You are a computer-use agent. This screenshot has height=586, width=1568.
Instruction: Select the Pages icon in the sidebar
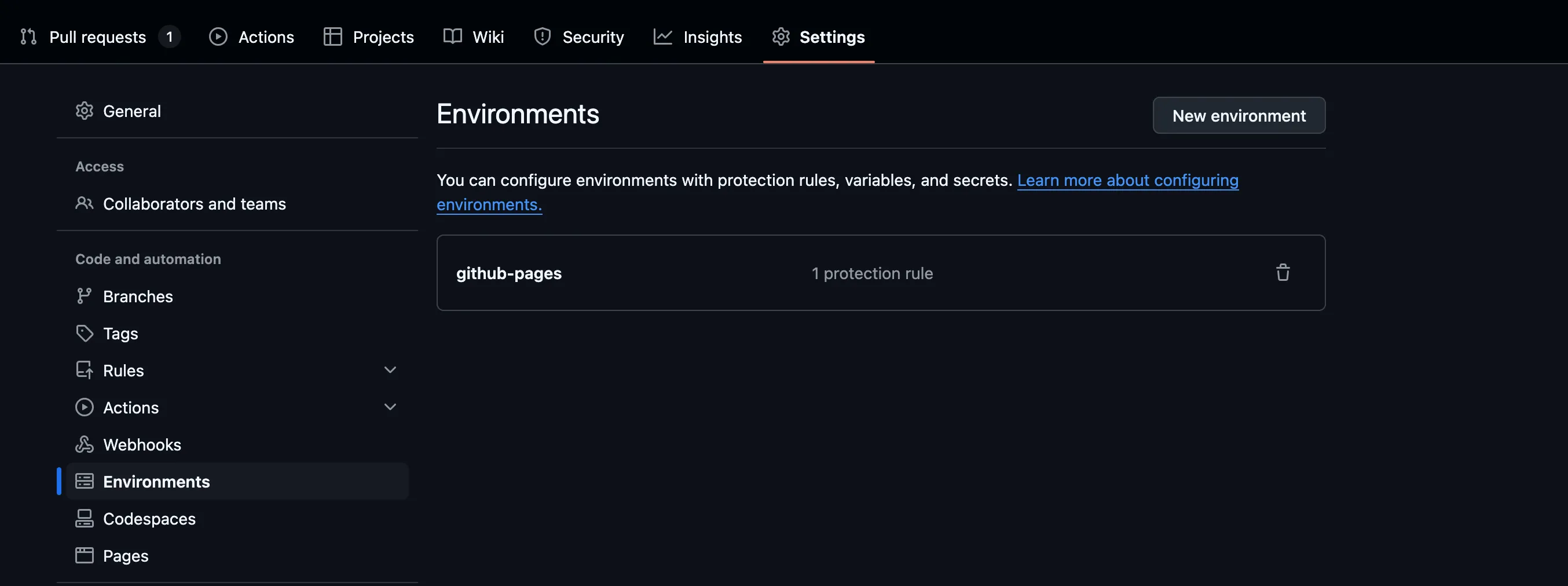coord(84,555)
